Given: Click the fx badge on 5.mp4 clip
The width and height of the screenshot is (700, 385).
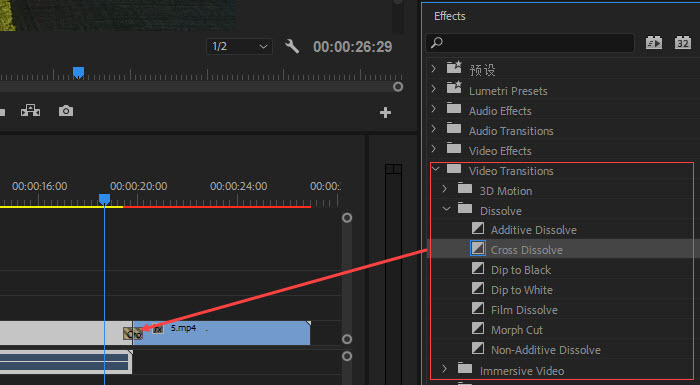Looking at the screenshot, I should pos(158,330).
